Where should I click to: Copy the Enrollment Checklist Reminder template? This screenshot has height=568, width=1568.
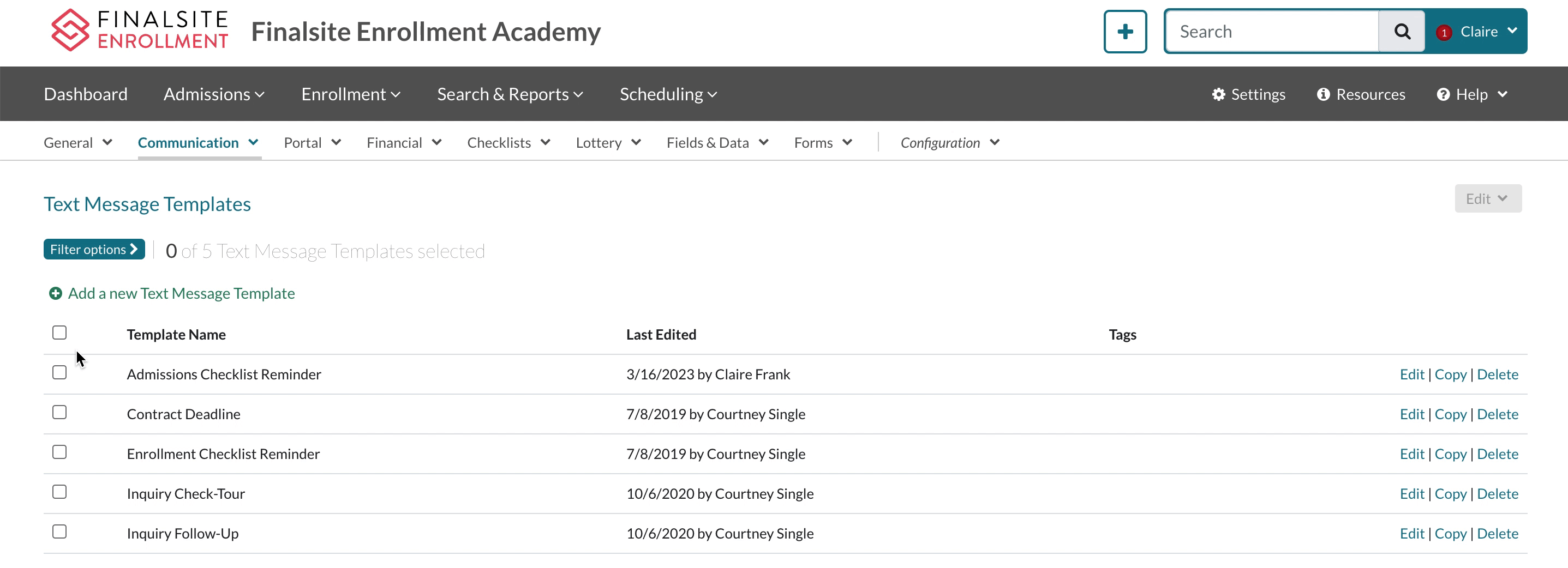click(1450, 454)
